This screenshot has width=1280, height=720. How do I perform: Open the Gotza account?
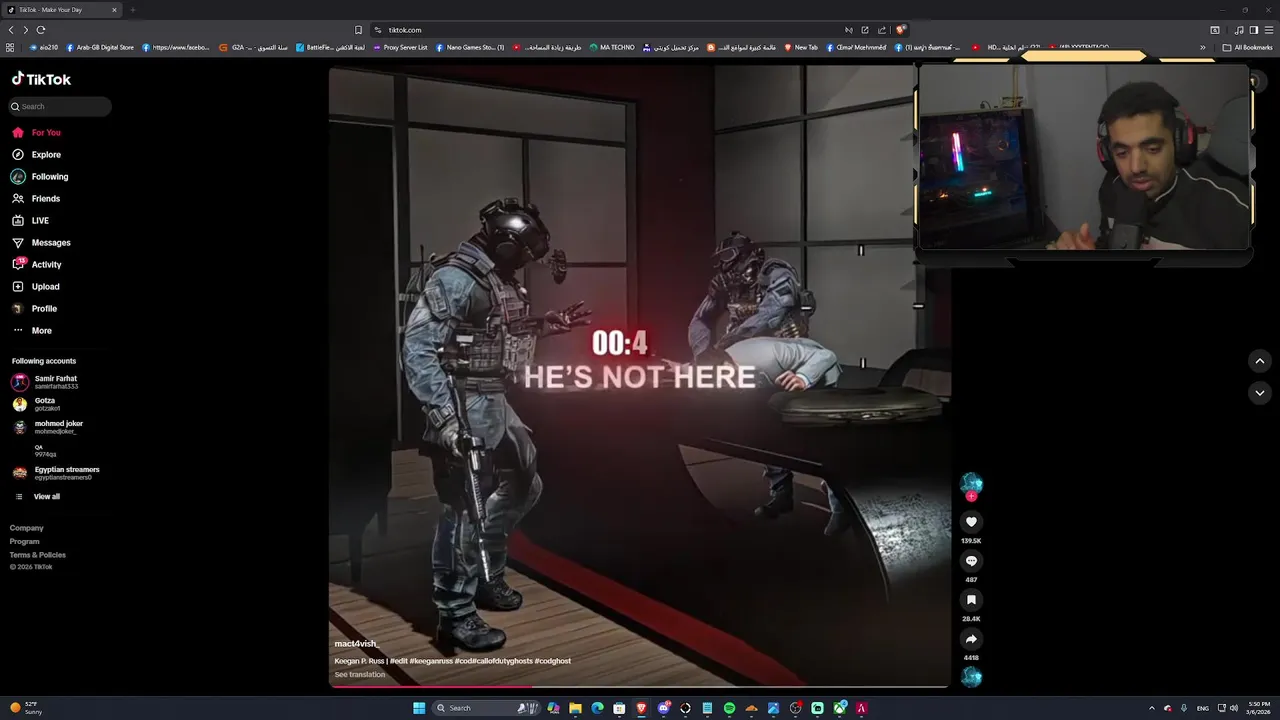click(x=36, y=404)
